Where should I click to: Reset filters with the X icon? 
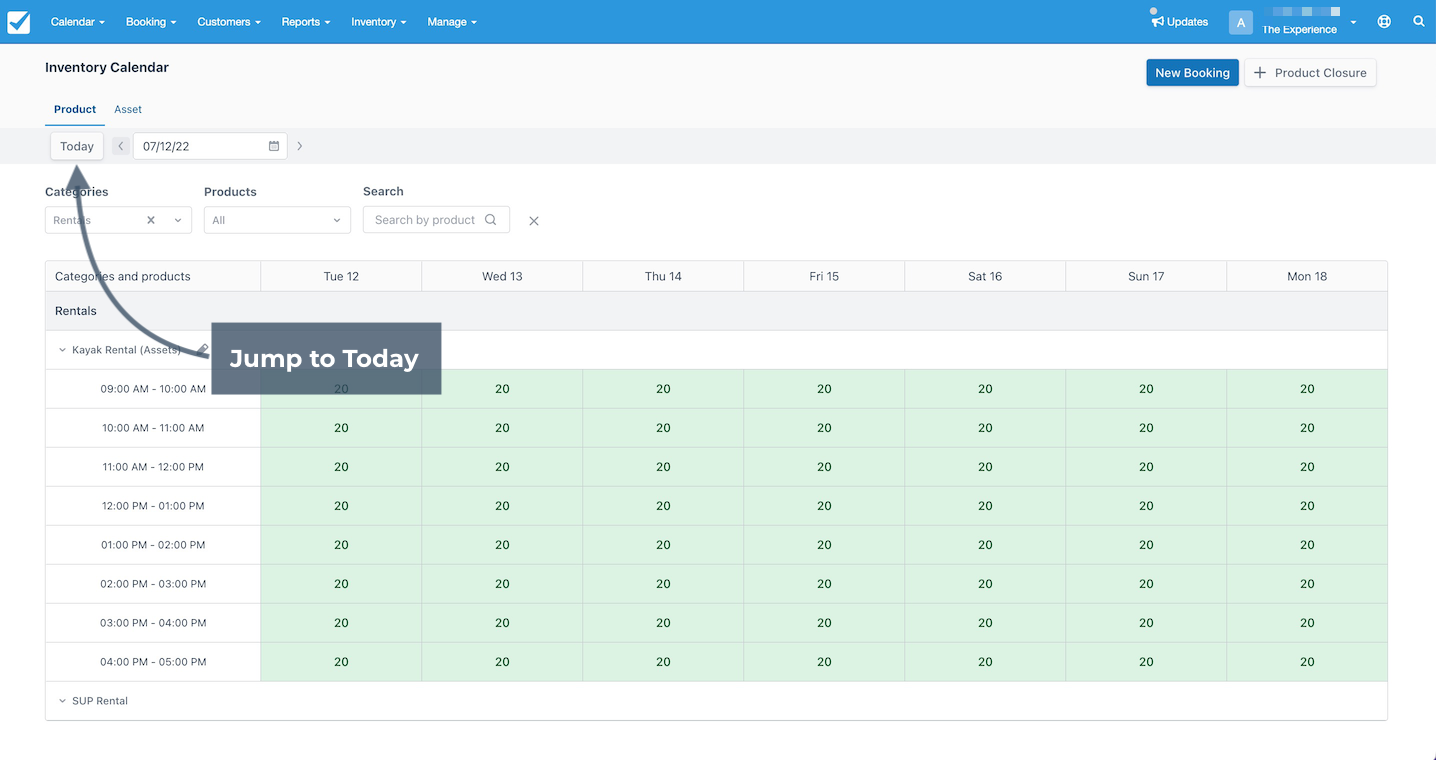coord(534,221)
